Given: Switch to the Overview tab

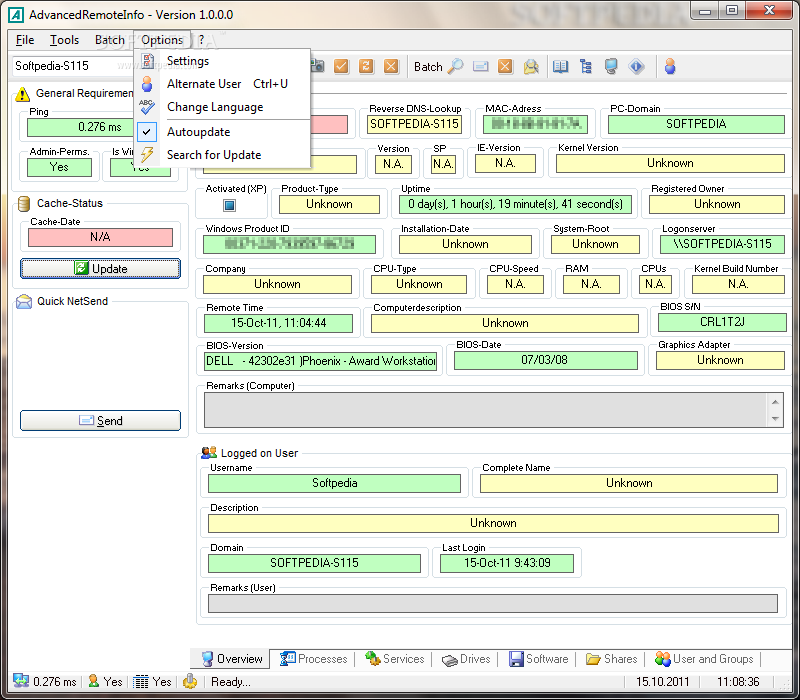Looking at the screenshot, I should point(232,659).
